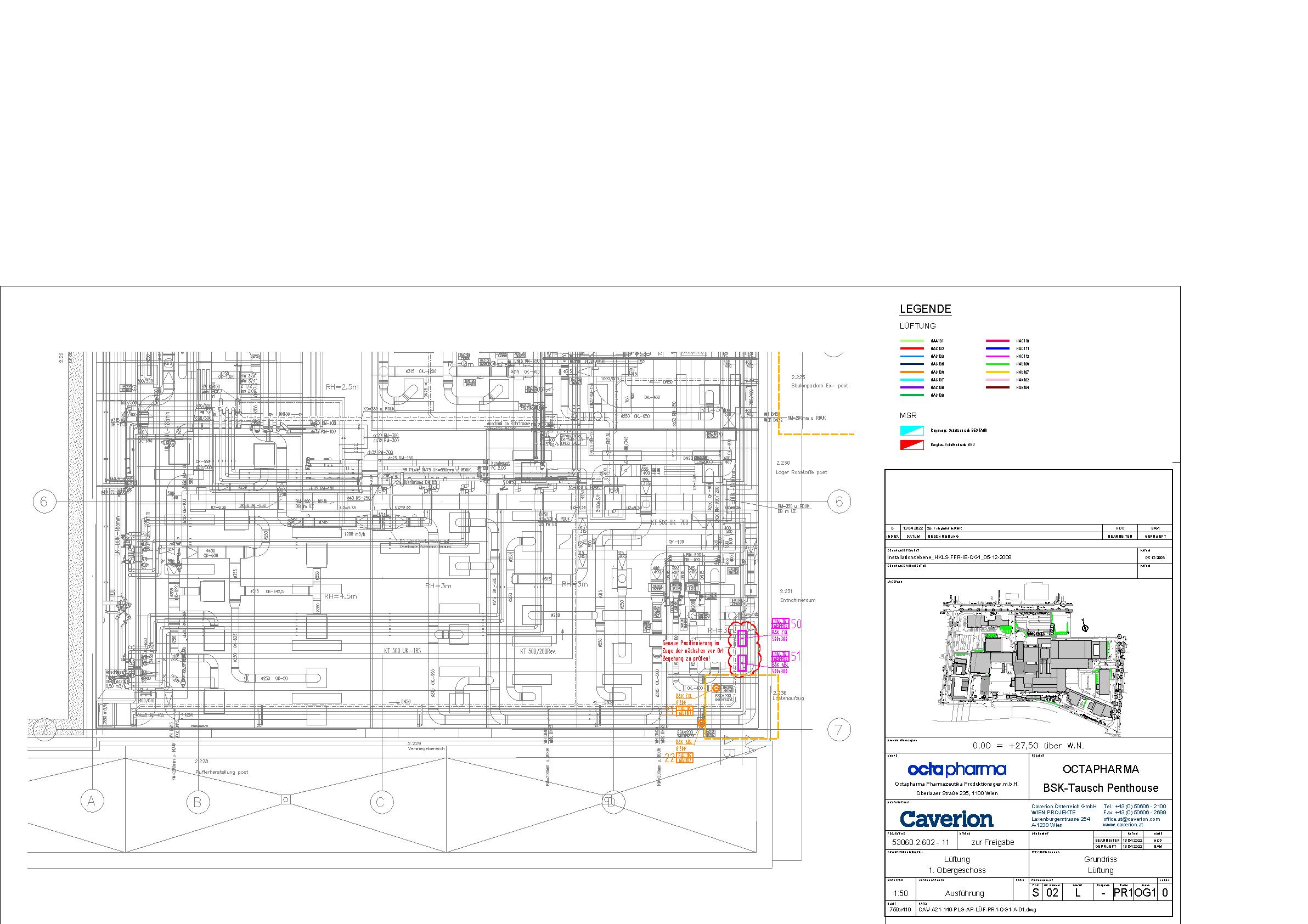
Task: Click the lower magenta BSK ABL damper symbol
Action: (x=742, y=663)
